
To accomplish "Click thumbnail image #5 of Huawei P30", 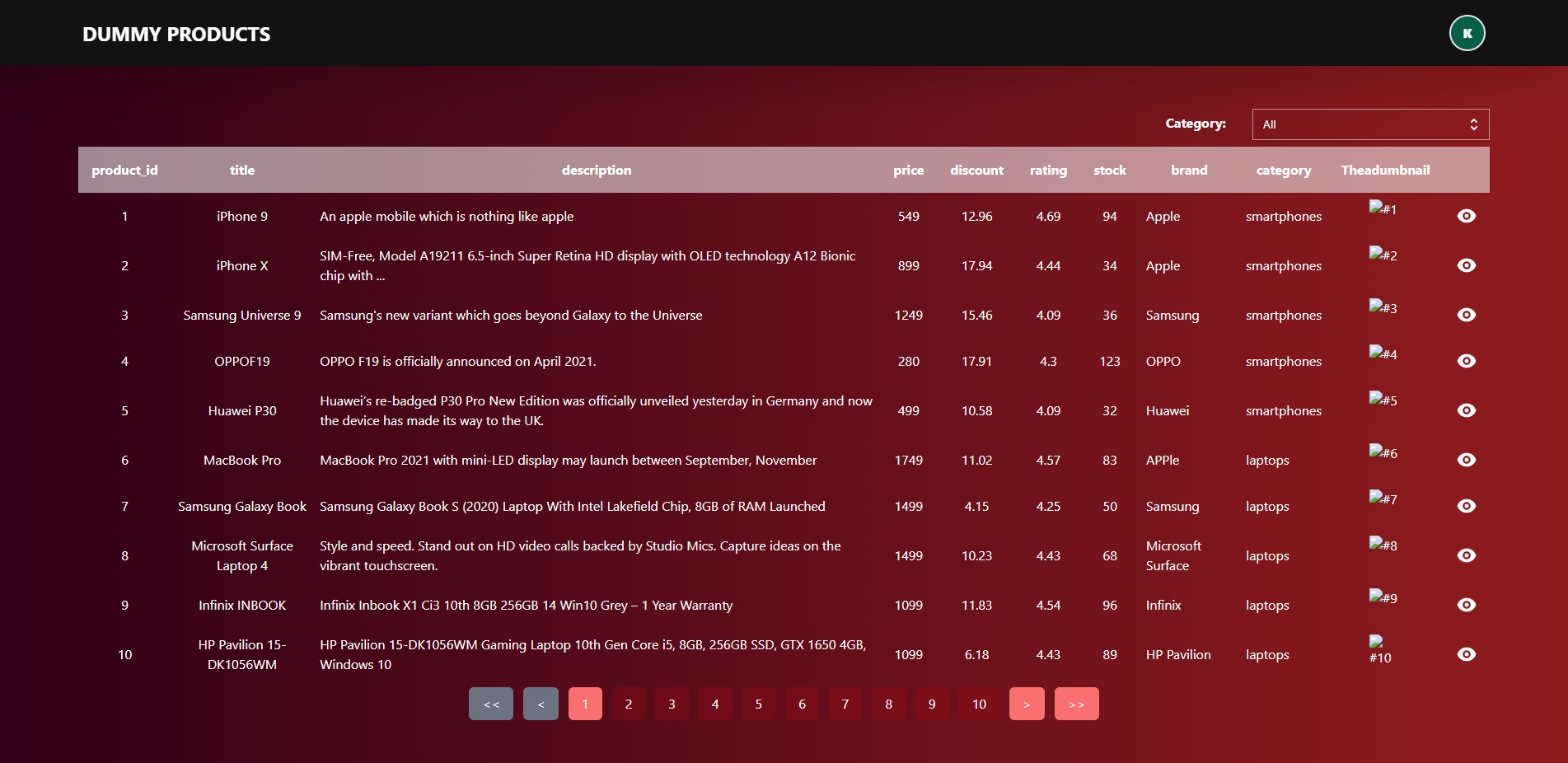I will click(1383, 399).
